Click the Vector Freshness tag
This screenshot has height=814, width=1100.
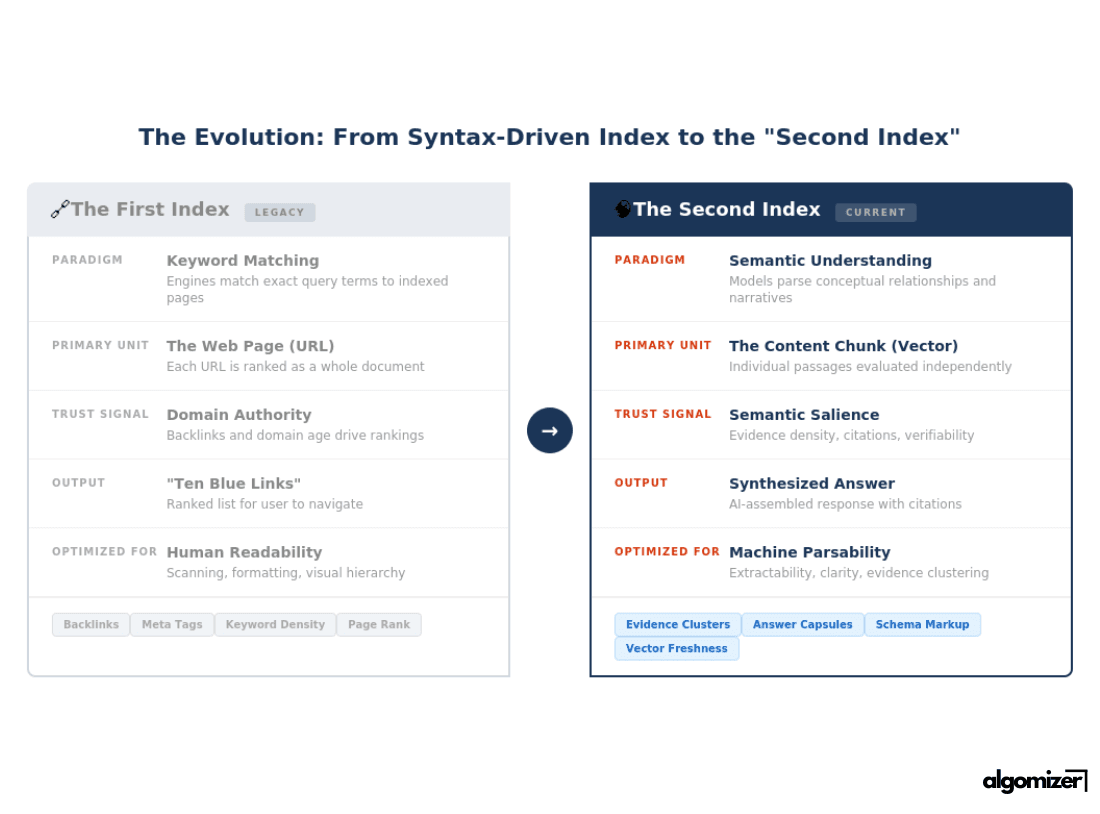pos(677,648)
